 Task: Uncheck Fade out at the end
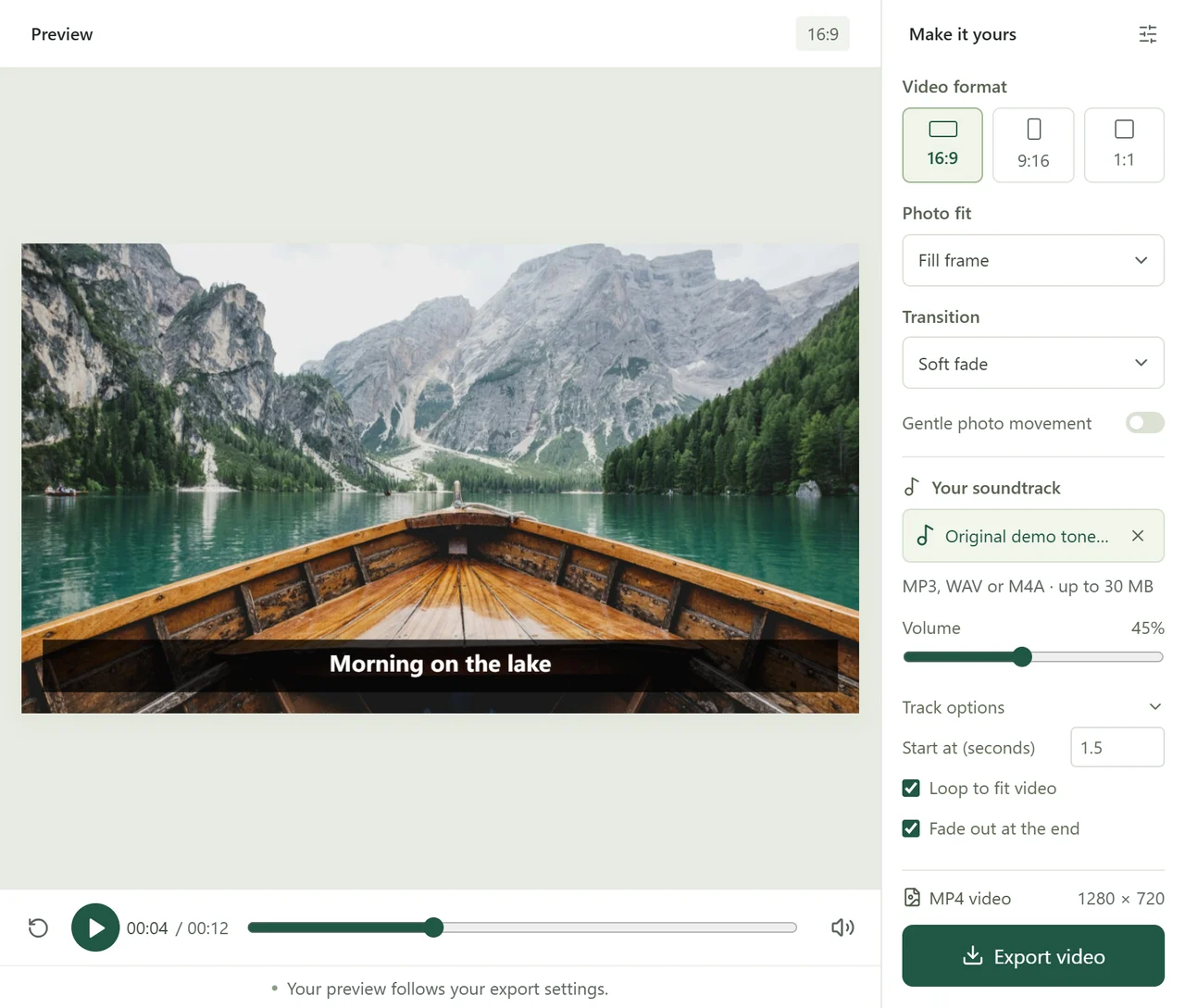pyautogui.click(x=911, y=828)
